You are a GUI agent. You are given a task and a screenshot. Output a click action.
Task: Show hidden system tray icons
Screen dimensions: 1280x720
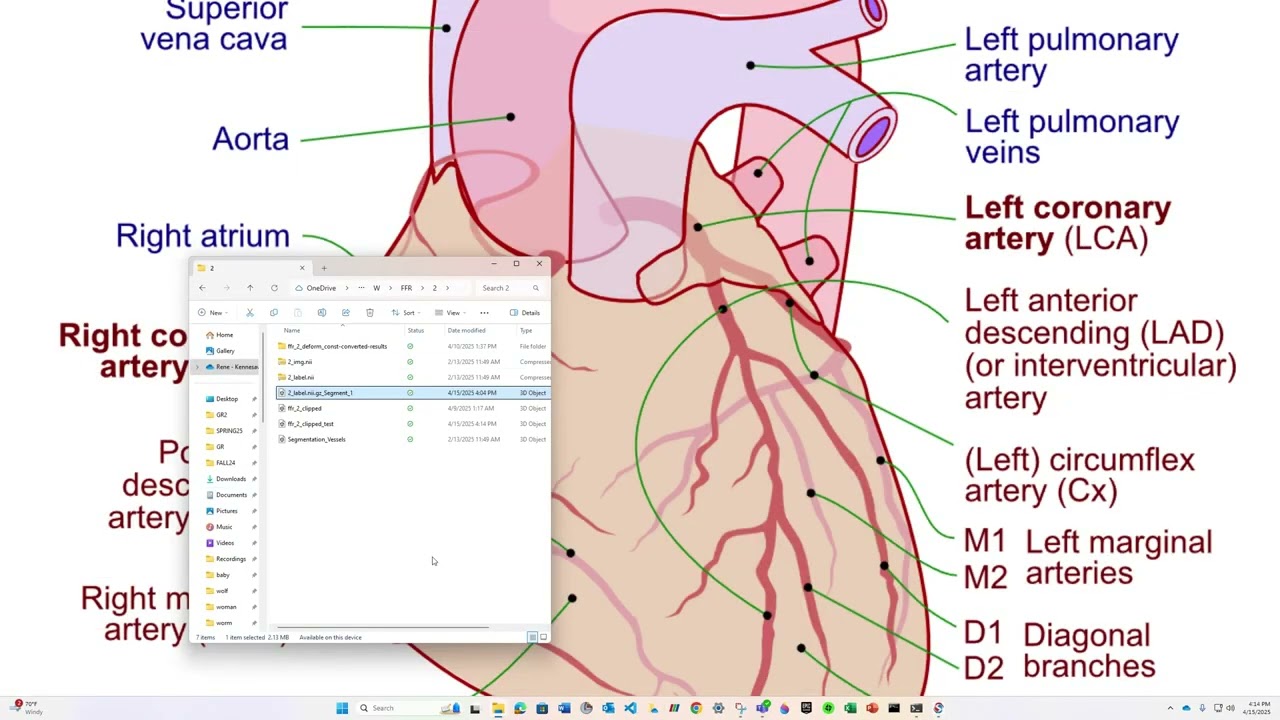1170,708
